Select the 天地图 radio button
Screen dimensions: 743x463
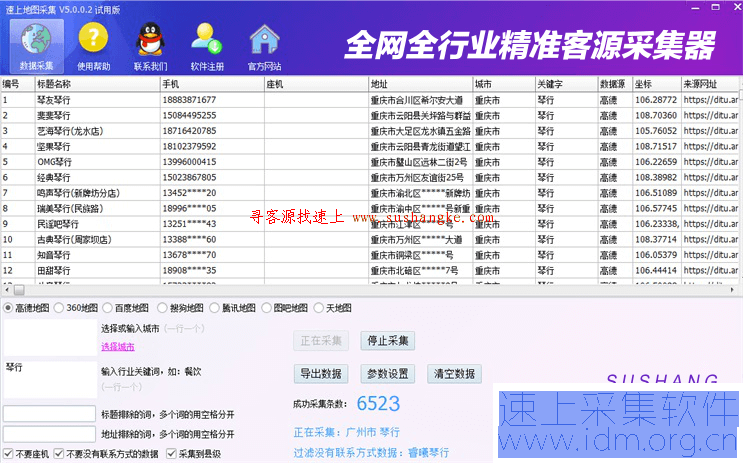pyautogui.click(x=318, y=308)
